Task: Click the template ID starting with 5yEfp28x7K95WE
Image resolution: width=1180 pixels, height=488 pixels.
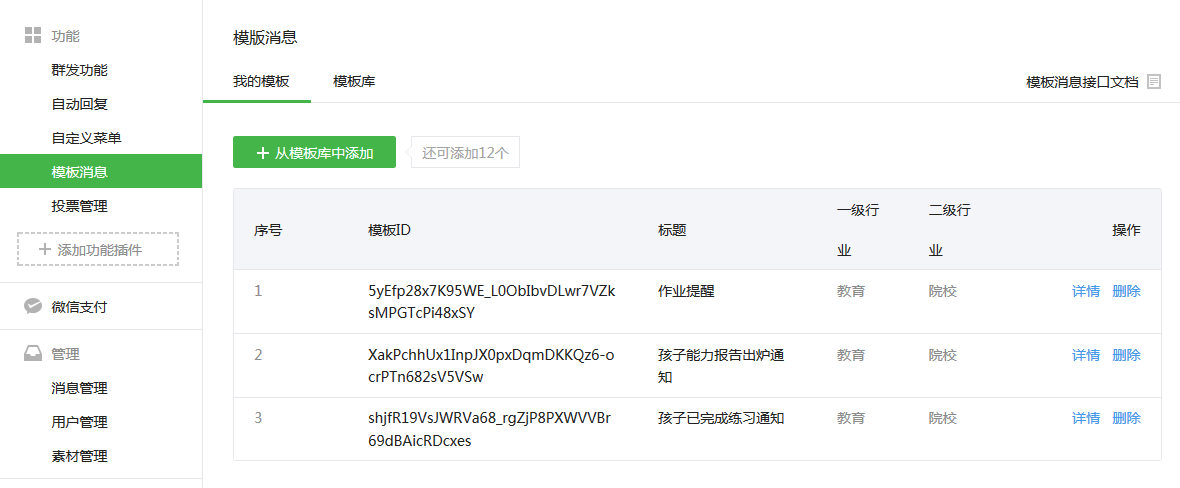Action: [492, 302]
